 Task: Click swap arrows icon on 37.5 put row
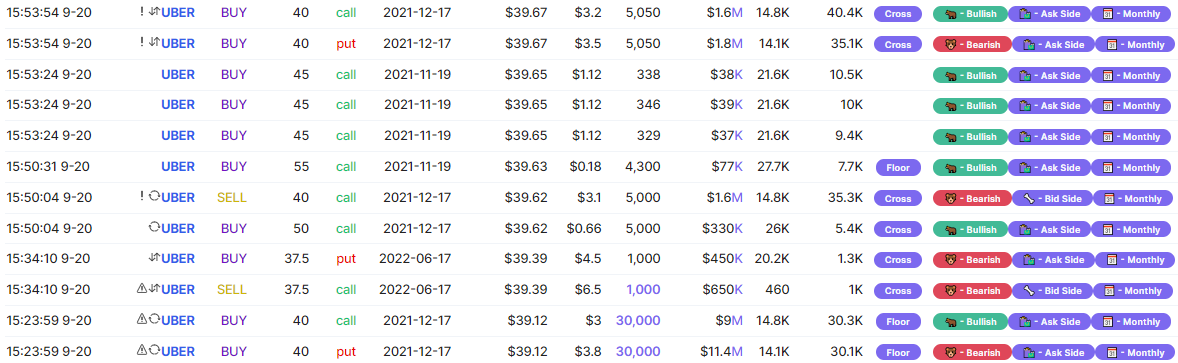pyautogui.click(x=155, y=259)
